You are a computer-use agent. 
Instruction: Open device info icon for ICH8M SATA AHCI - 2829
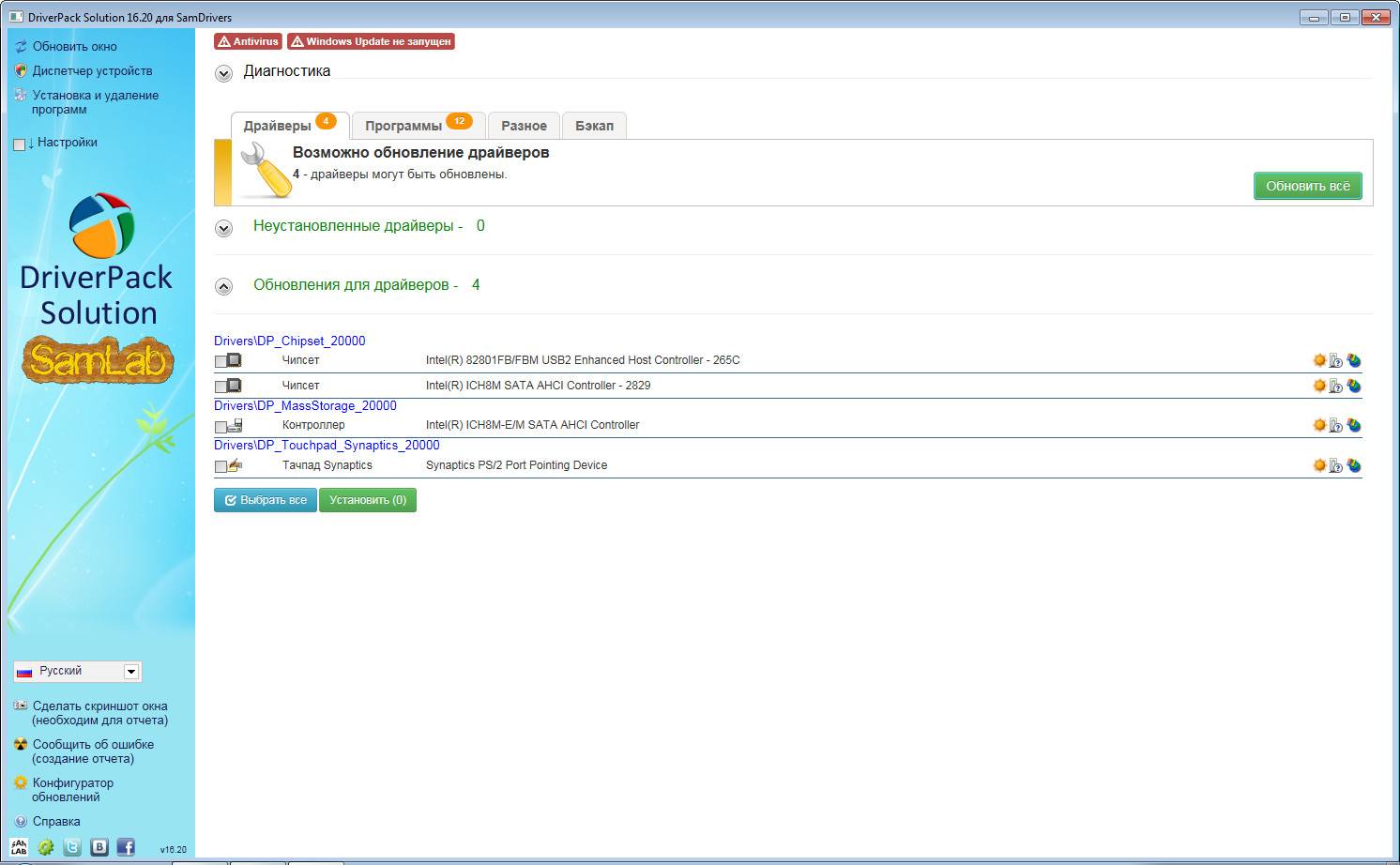pos(1336,386)
